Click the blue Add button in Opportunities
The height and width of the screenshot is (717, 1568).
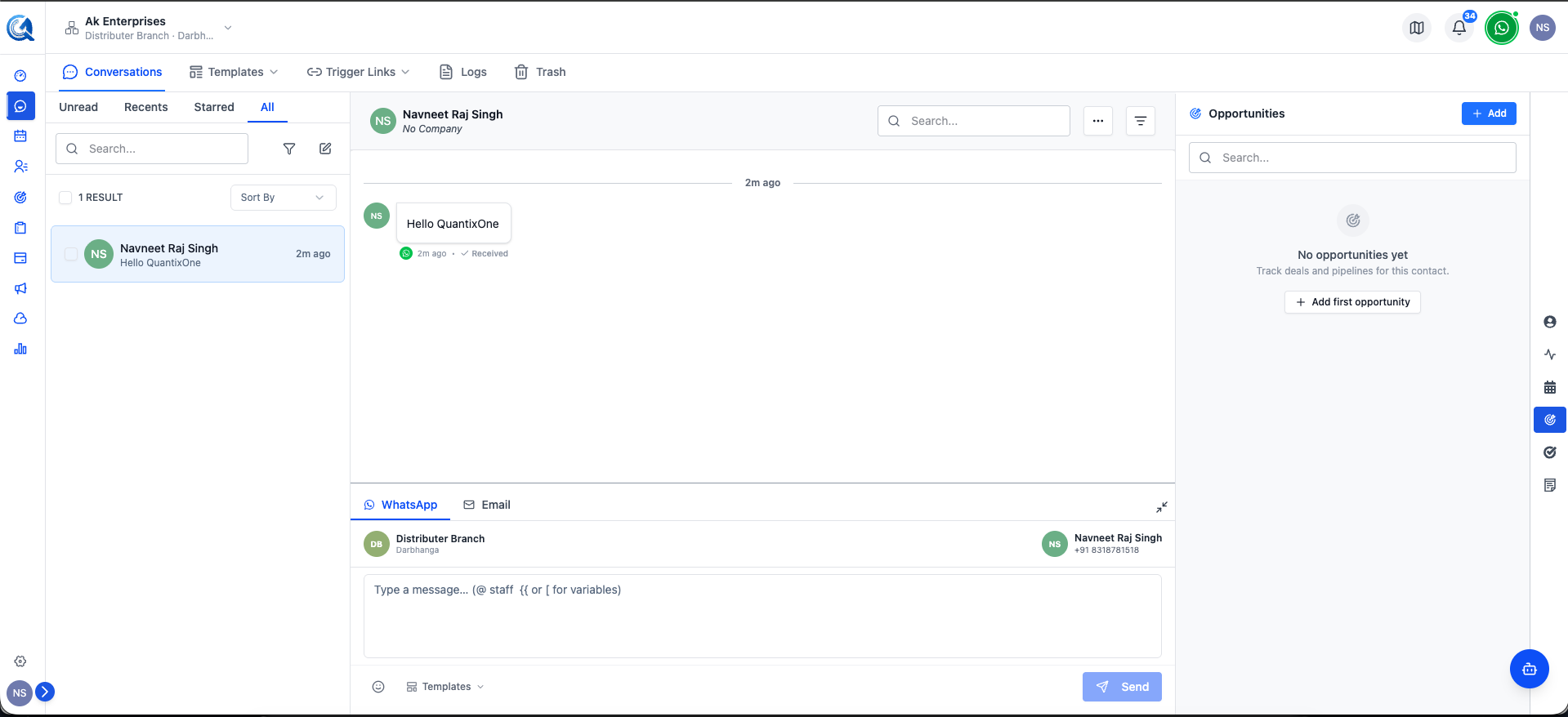(x=1489, y=114)
